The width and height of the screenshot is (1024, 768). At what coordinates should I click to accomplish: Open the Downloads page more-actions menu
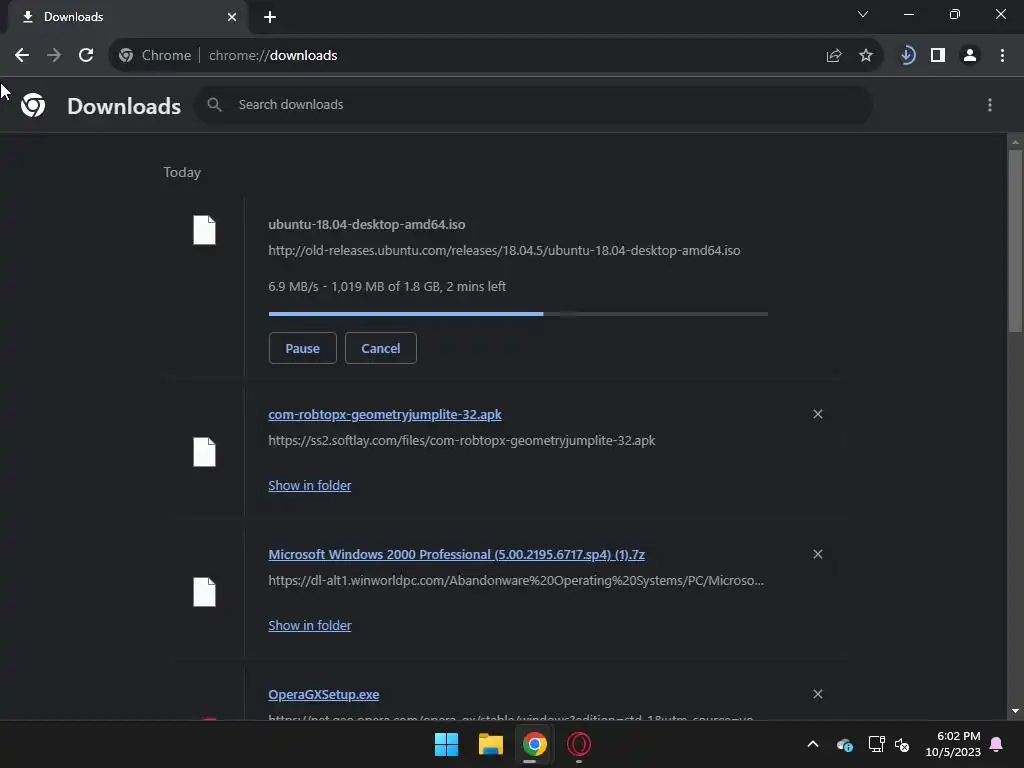[989, 105]
